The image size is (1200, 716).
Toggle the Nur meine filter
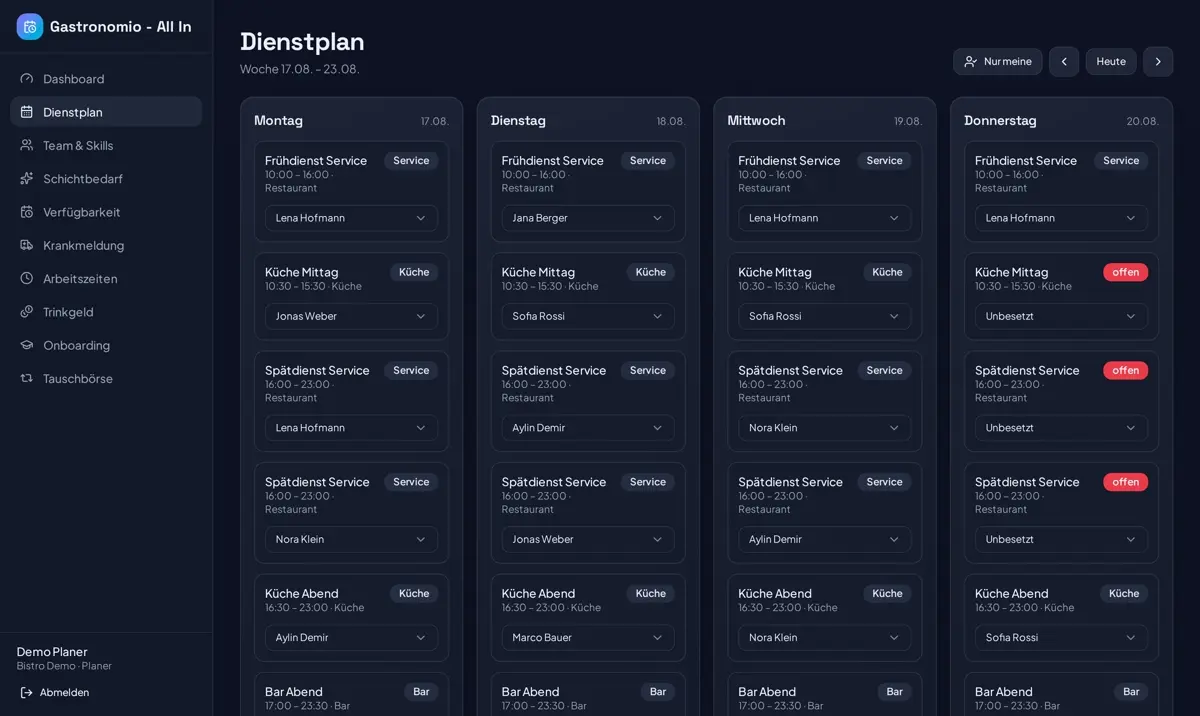coord(997,62)
